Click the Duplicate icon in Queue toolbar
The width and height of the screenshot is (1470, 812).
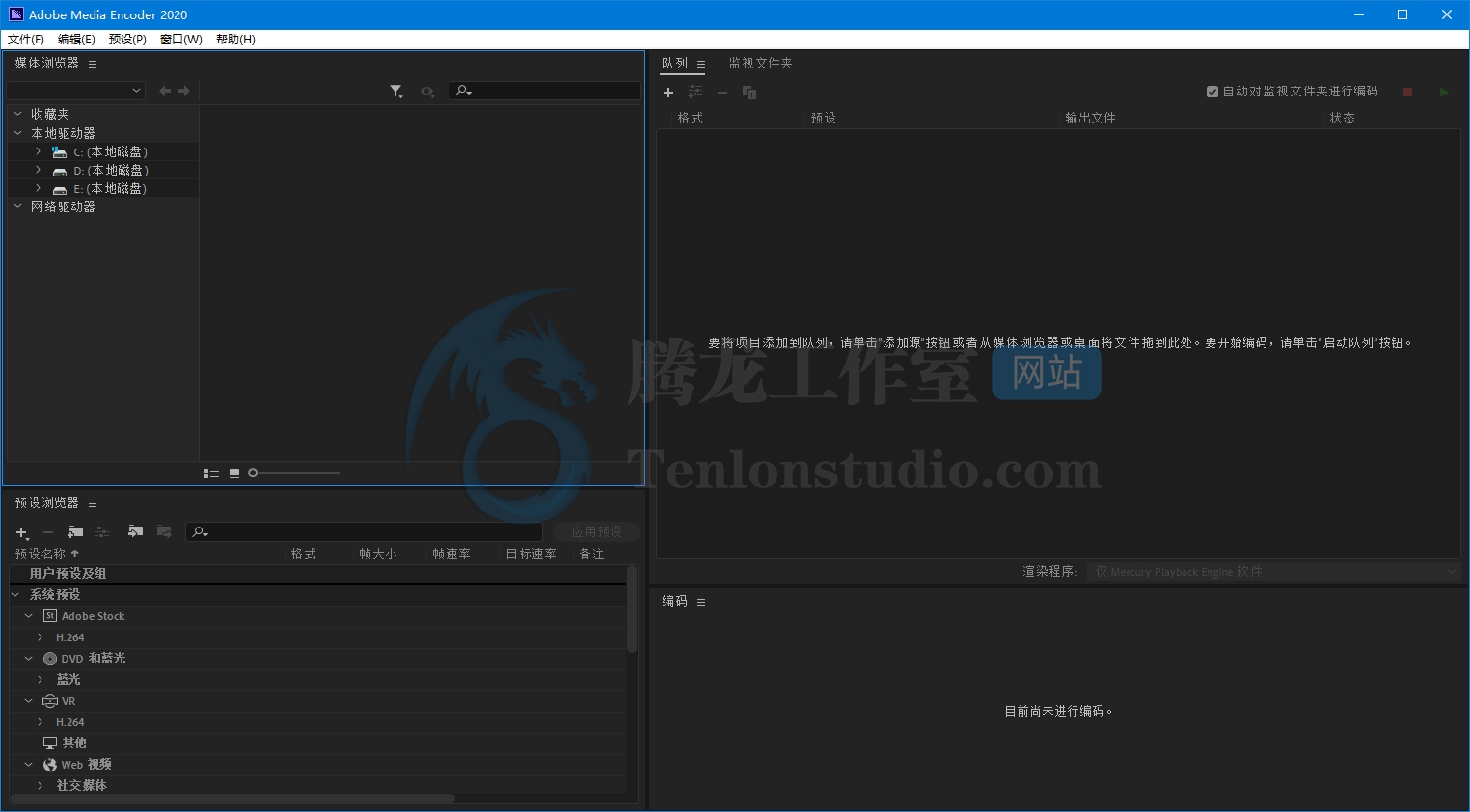(x=749, y=93)
